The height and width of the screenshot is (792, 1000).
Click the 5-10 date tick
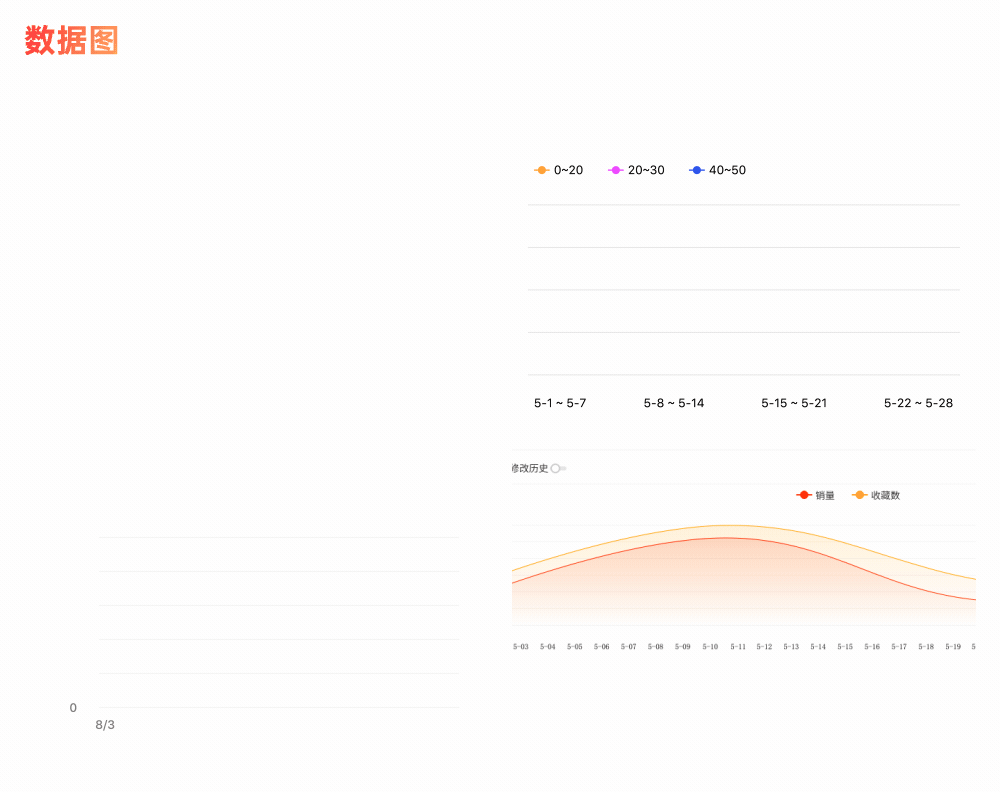click(x=710, y=647)
